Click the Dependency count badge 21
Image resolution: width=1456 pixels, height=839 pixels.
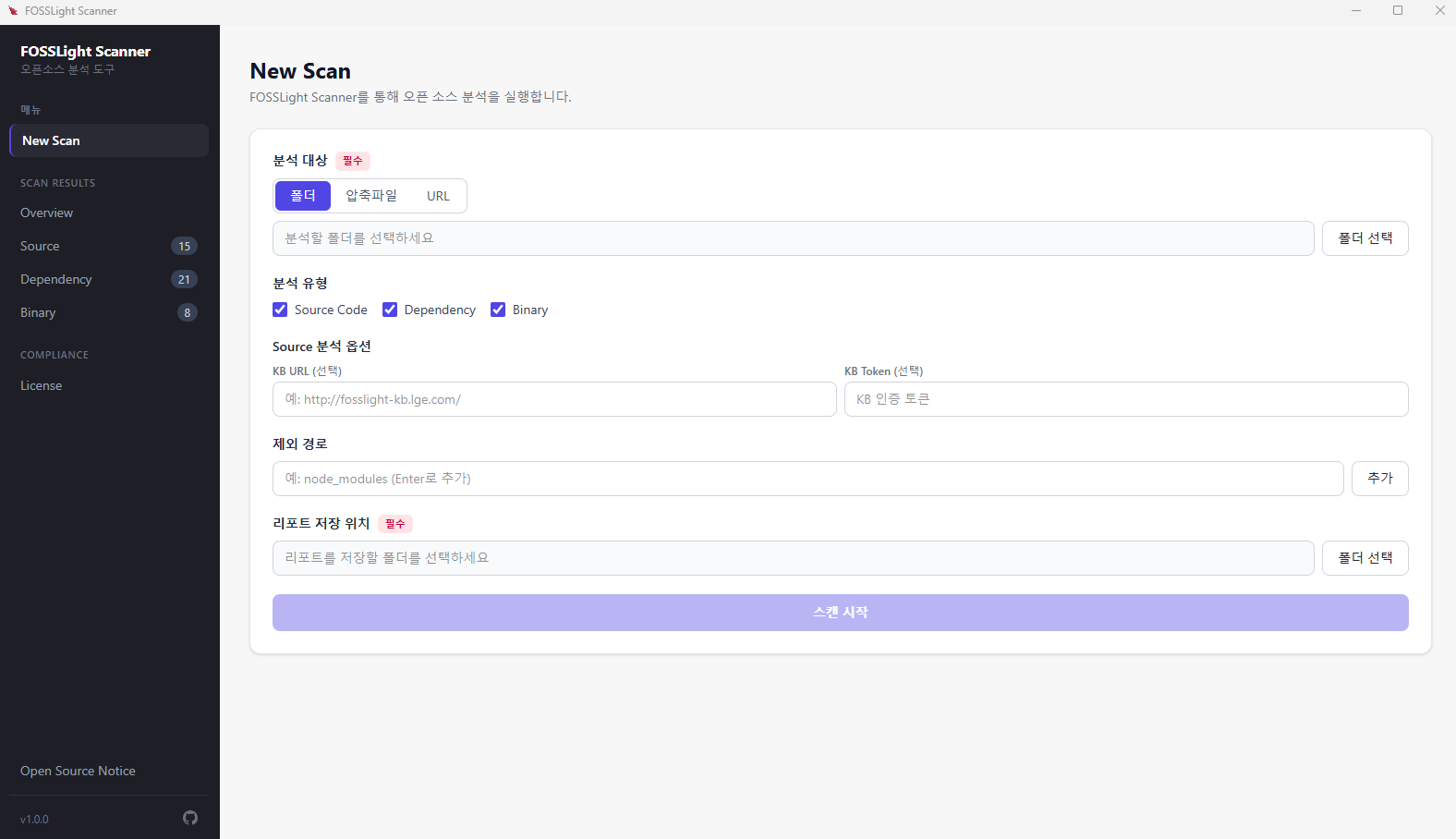click(x=185, y=279)
